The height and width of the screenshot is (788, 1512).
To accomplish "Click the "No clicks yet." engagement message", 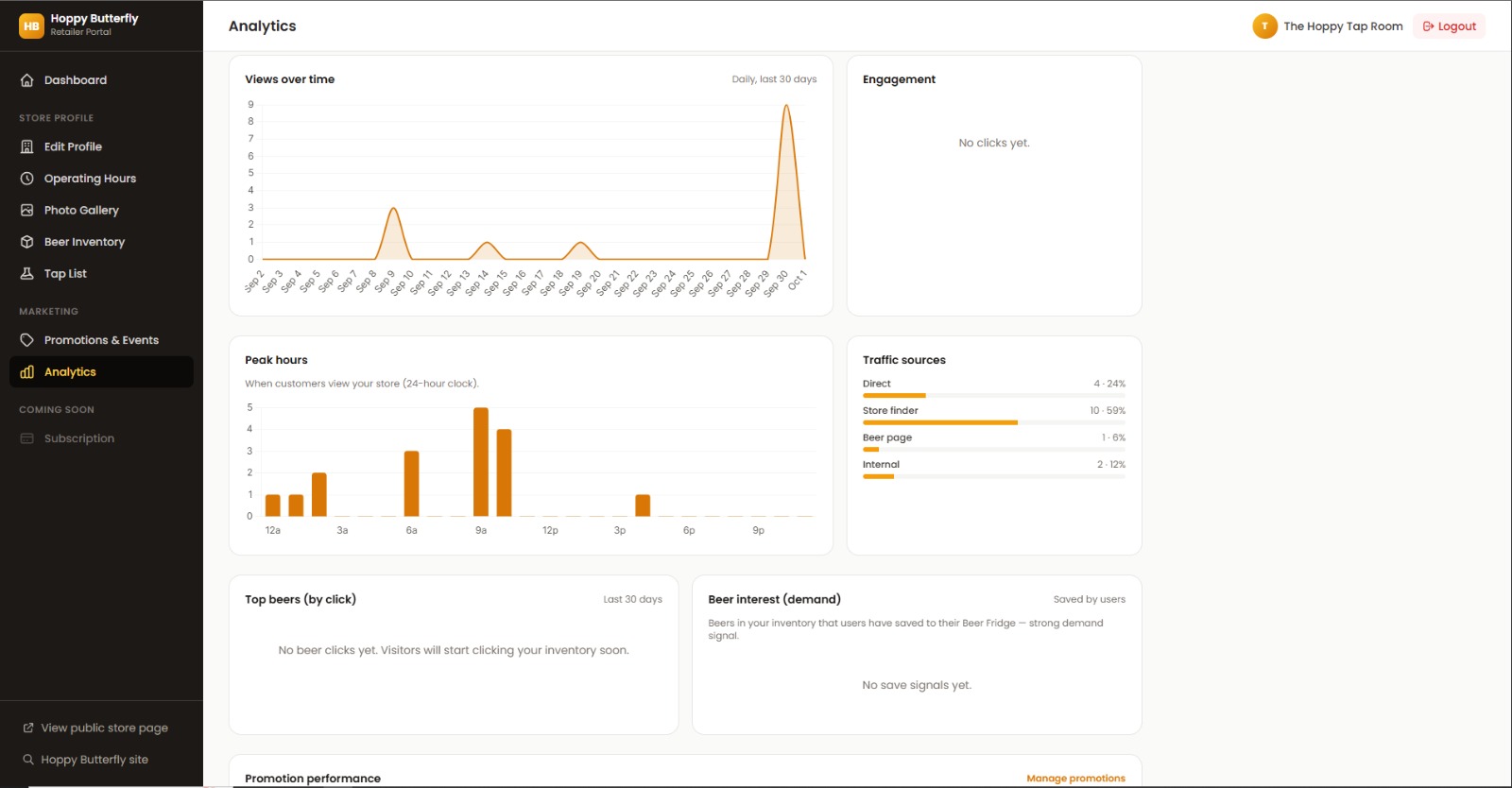I will (994, 143).
